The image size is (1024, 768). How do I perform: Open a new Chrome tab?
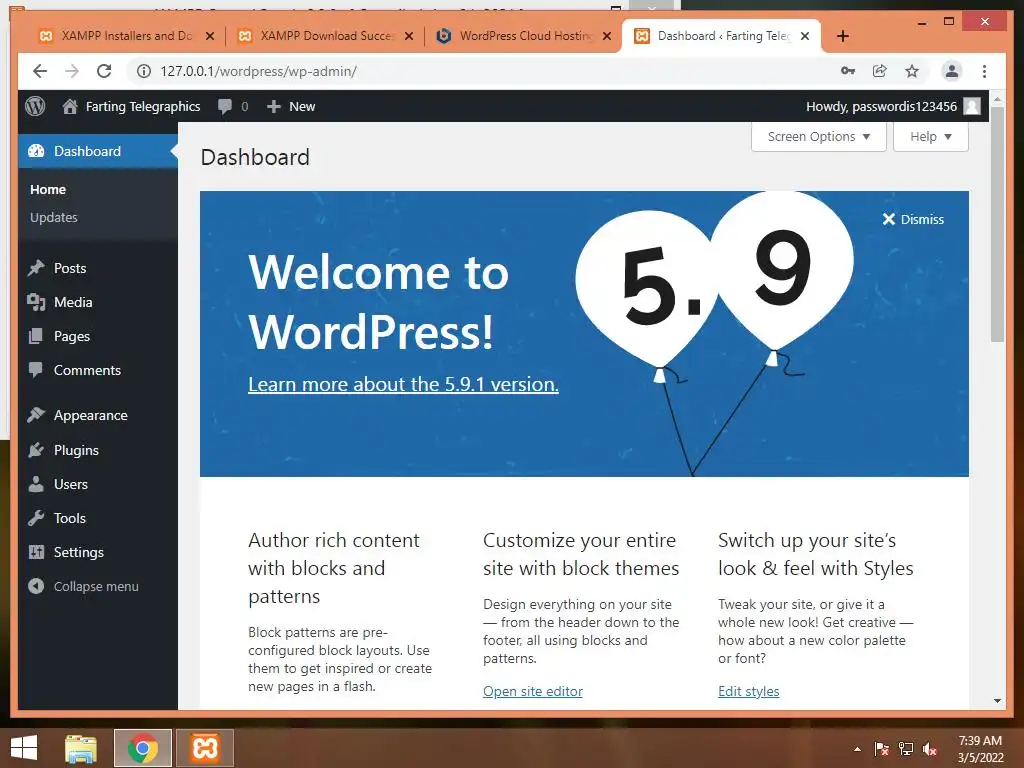(842, 36)
